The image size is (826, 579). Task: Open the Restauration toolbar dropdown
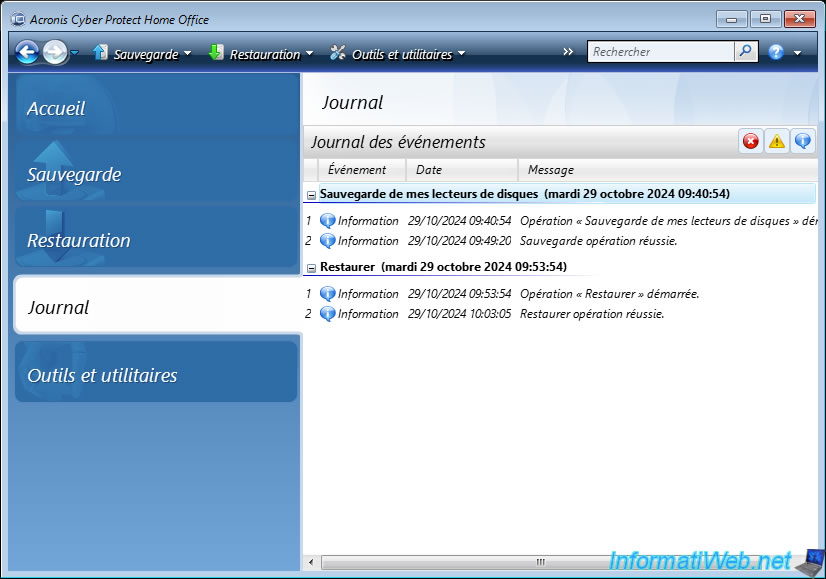pyautogui.click(x=261, y=54)
